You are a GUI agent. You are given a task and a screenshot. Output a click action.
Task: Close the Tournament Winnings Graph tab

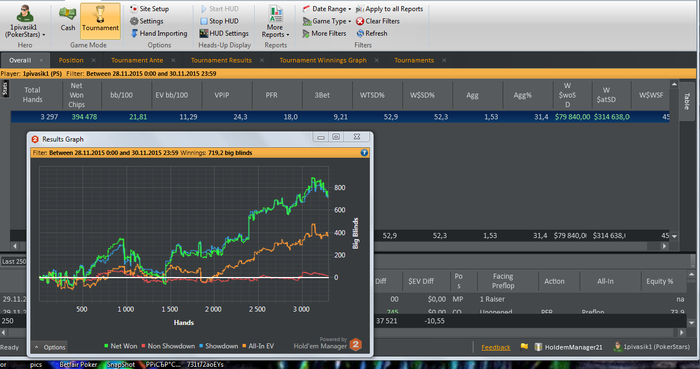coord(377,60)
